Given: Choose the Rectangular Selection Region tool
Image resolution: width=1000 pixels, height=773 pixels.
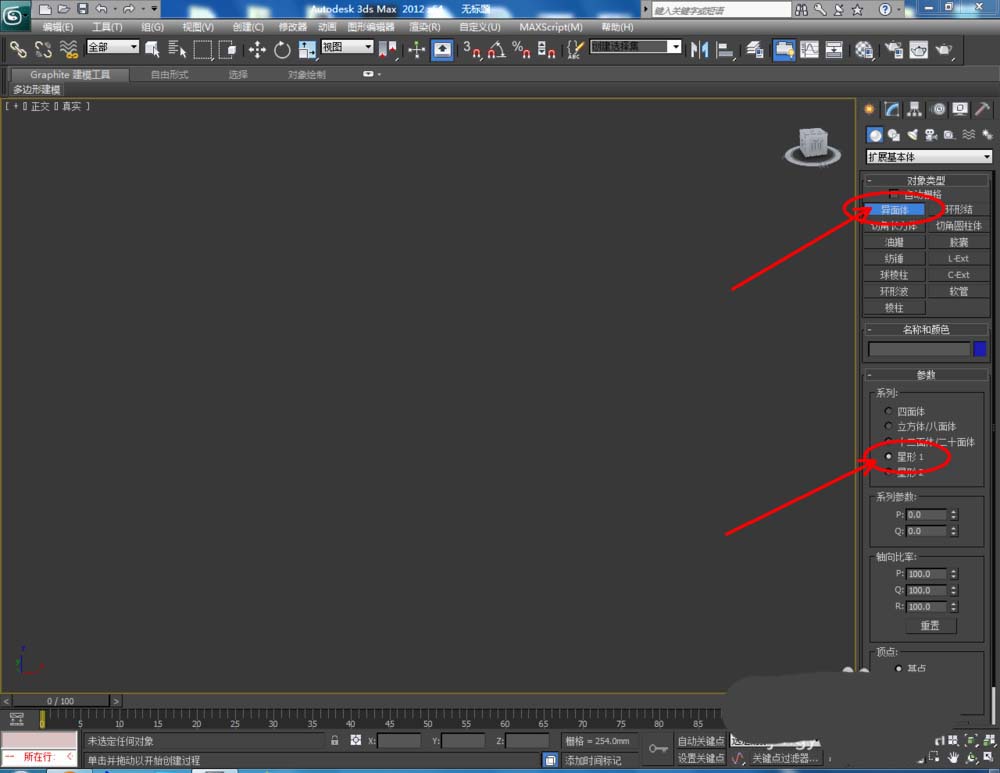Looking at the screenshot, I should [203, 49].
